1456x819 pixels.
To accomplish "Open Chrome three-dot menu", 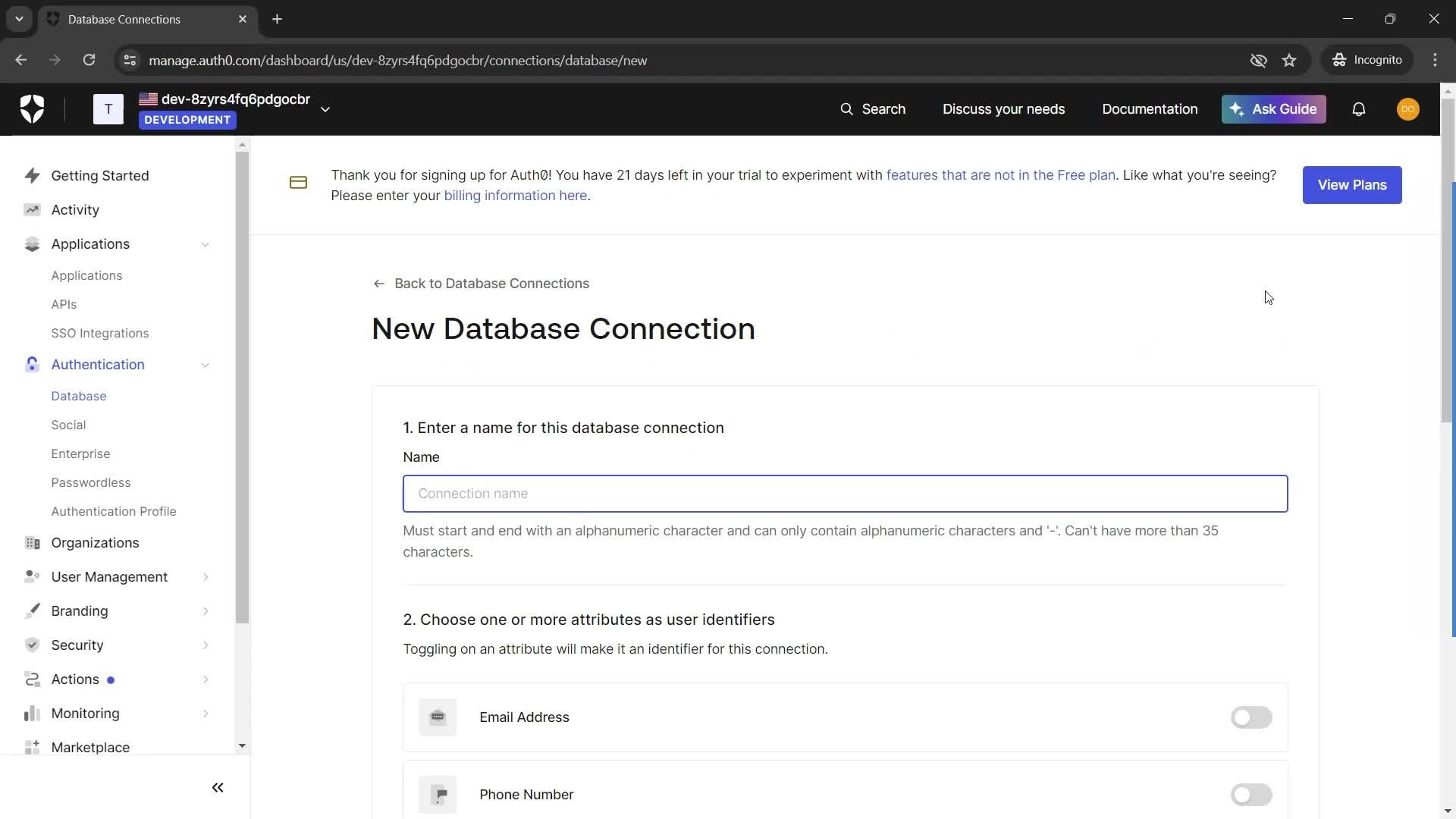I will (1435, 60).
